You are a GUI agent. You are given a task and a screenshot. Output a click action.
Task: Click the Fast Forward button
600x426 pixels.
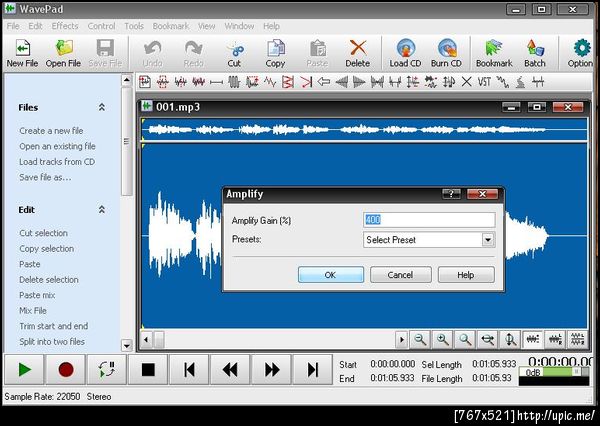272,369
